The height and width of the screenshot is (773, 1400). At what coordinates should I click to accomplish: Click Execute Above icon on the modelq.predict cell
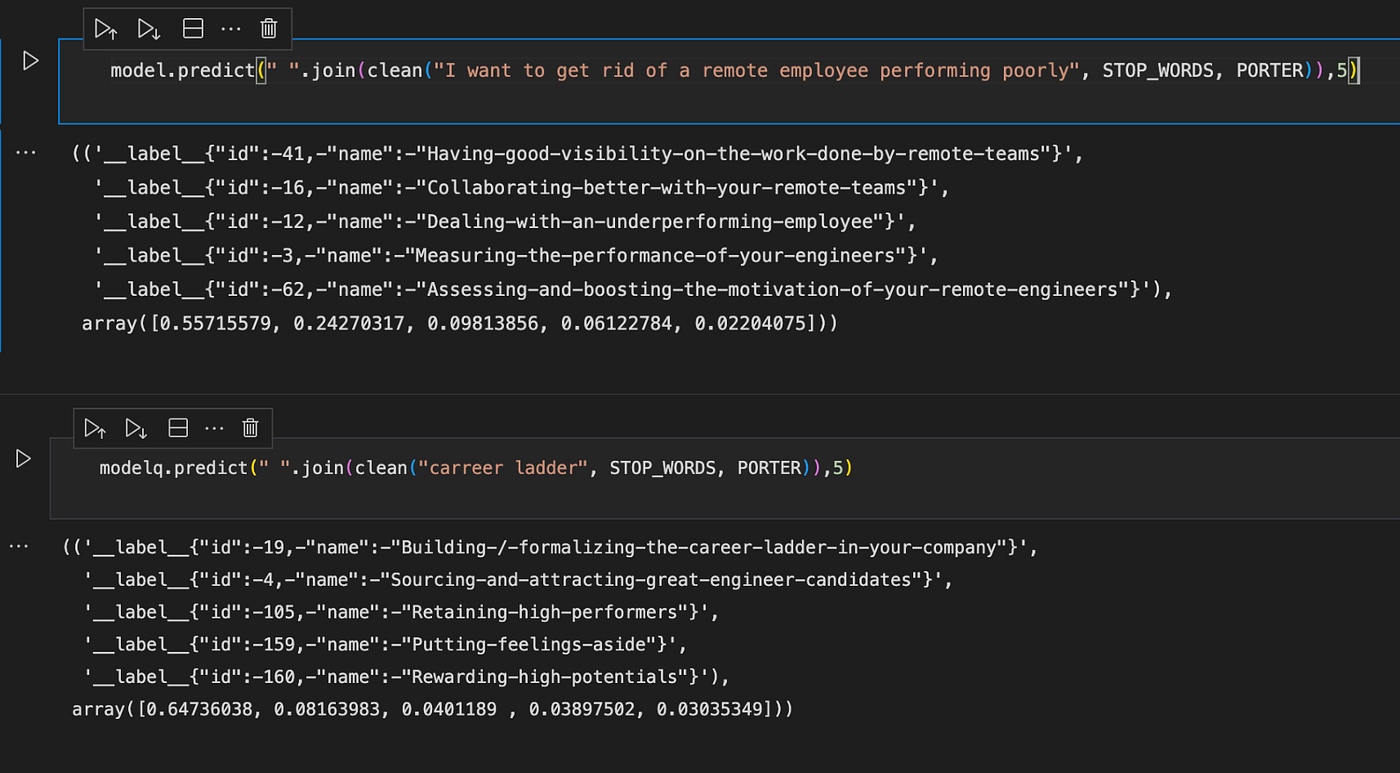[x=95, y=427]
